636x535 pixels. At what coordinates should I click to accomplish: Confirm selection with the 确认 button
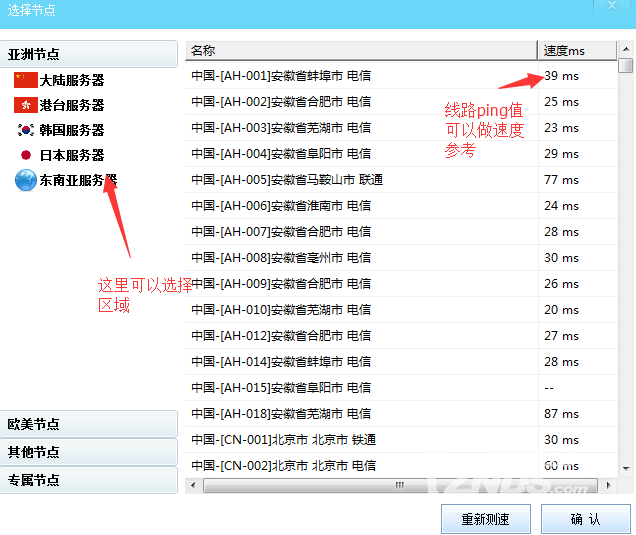coord(585,519)
